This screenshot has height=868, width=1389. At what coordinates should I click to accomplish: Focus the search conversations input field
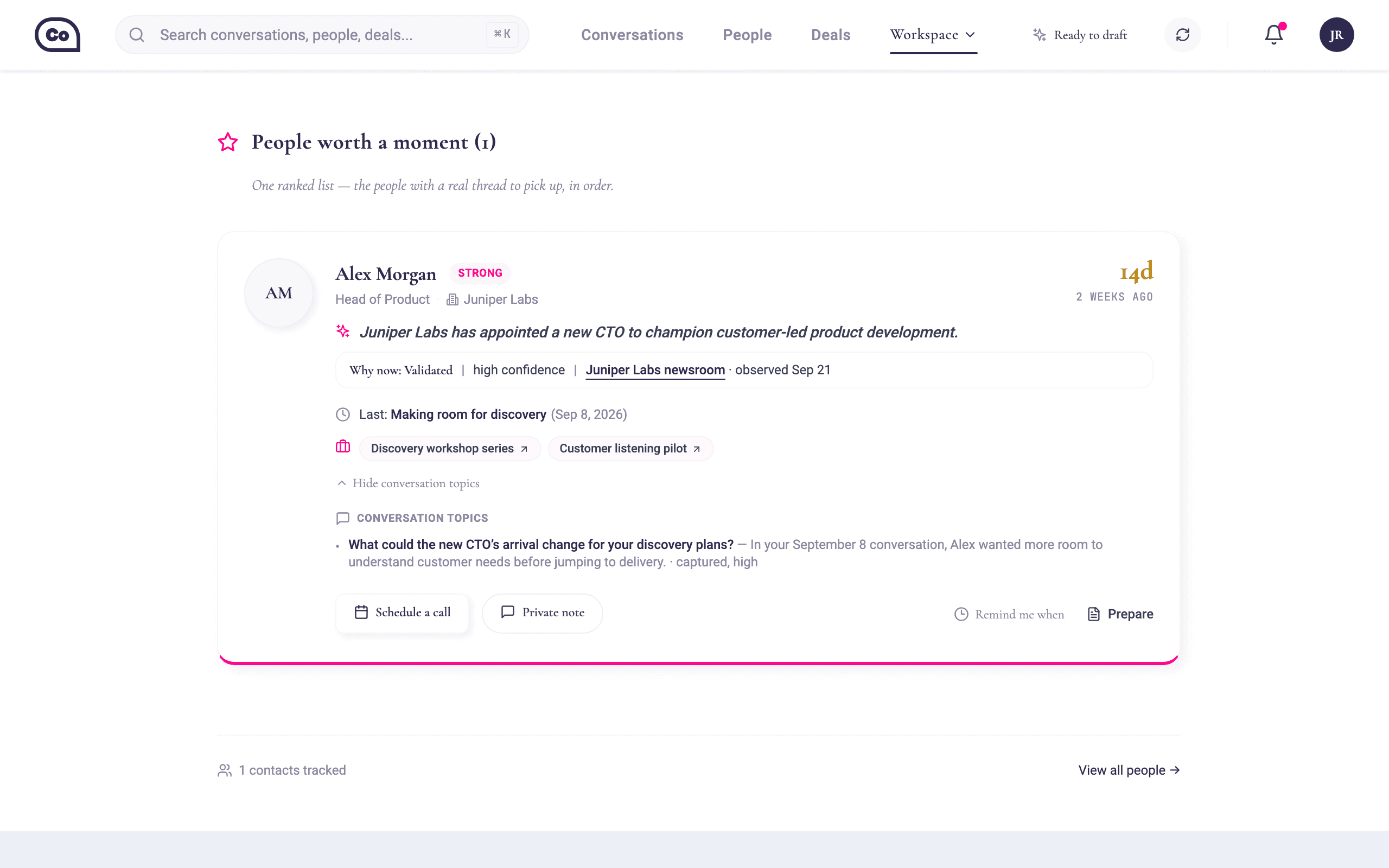(322, 35)
